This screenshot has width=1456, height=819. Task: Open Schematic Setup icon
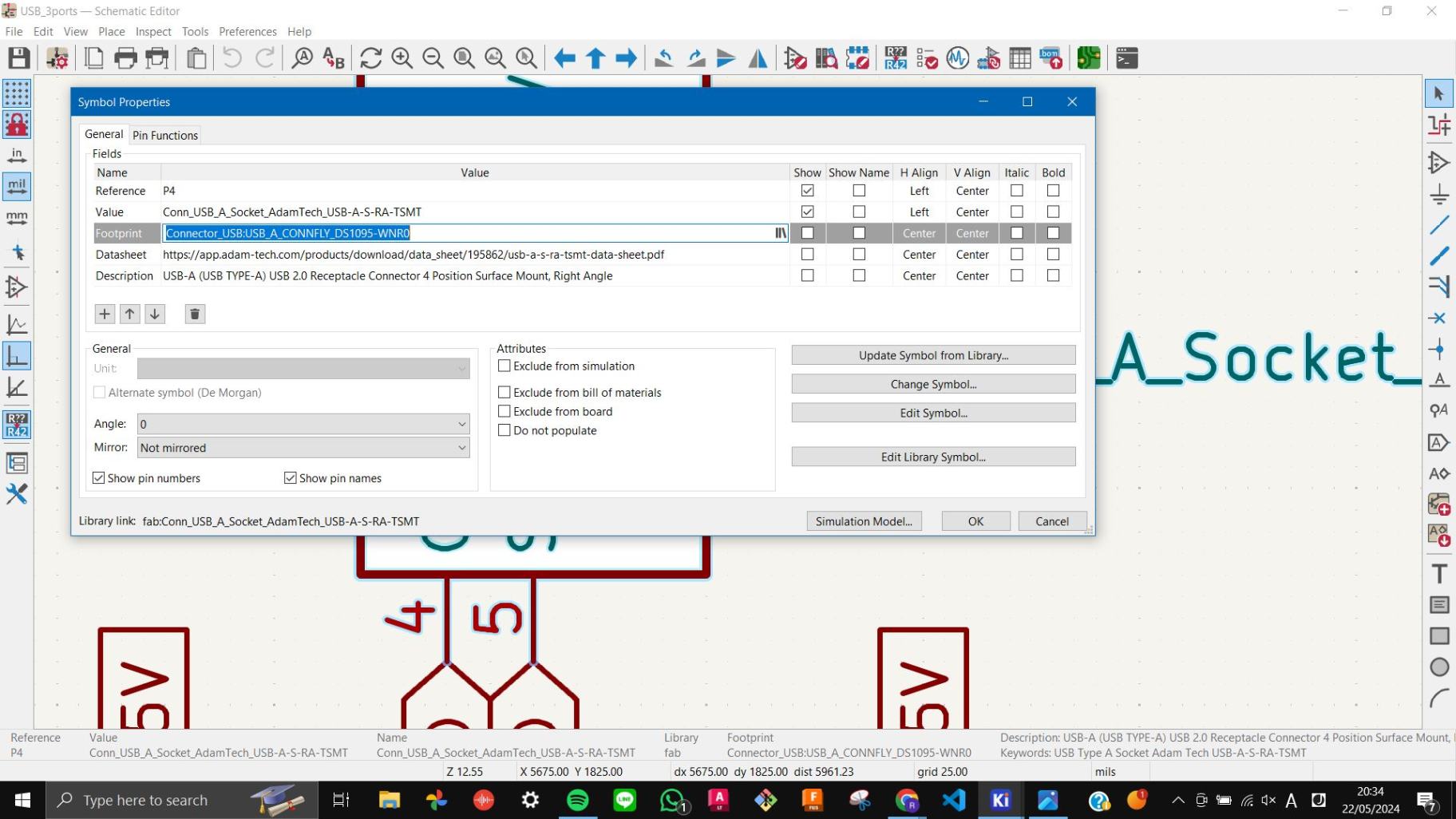57,58
